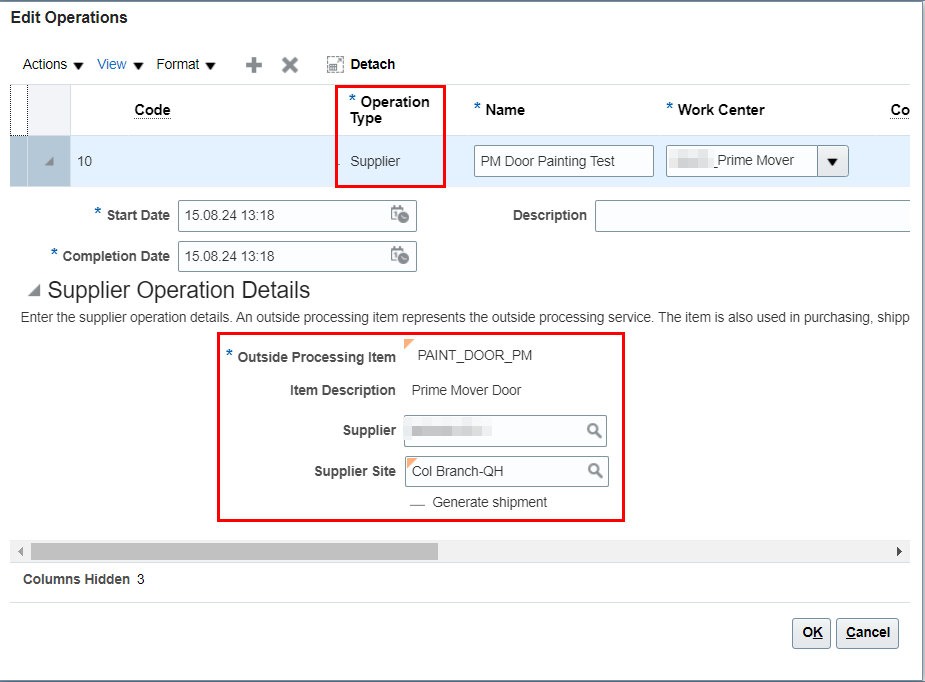Collapse the Supplier Operation Details section
Image resolution: width=925 pixels, height=682 pixels.
click(33, 290)
